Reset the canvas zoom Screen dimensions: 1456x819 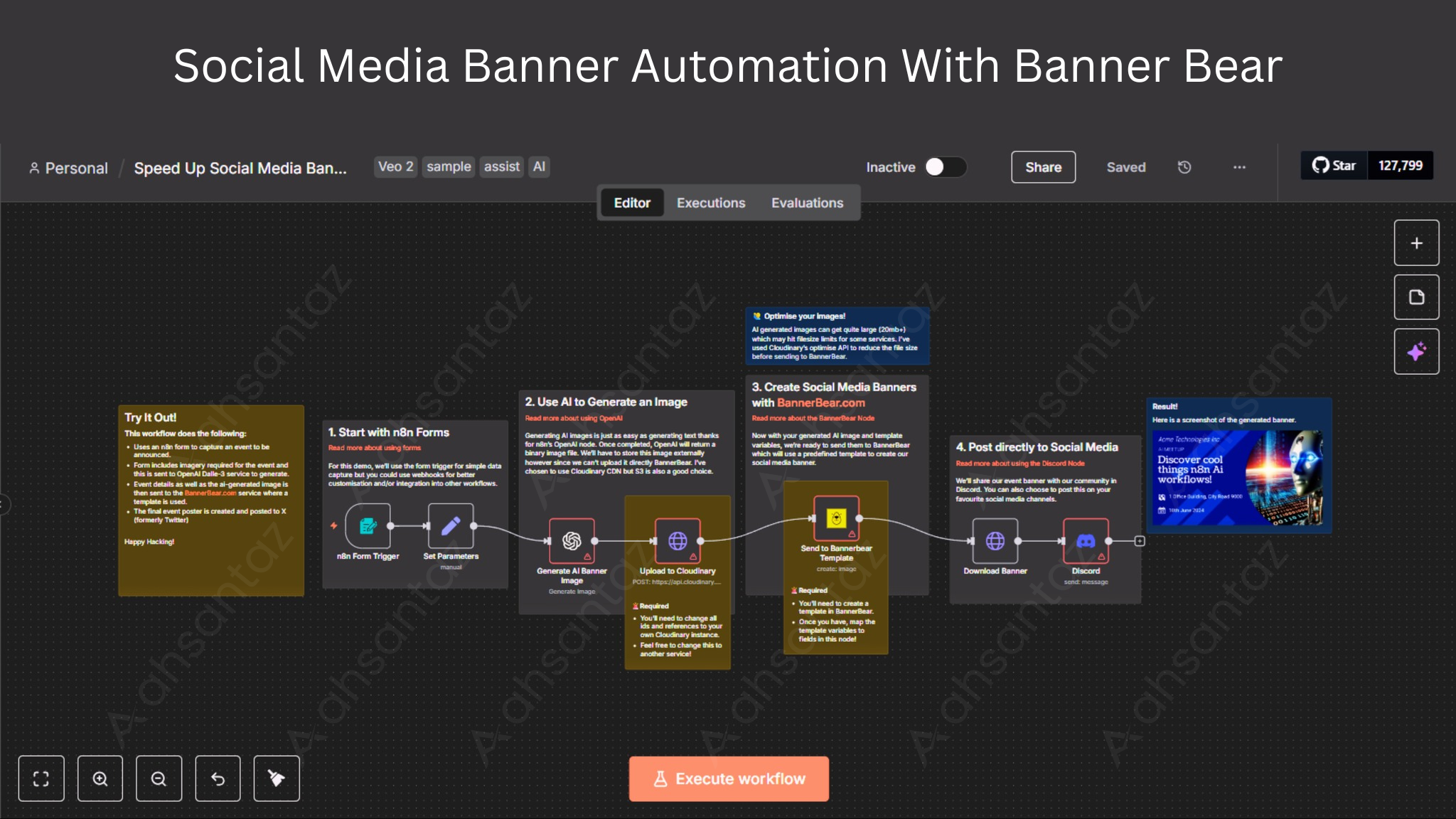click(x=218, y=779)
